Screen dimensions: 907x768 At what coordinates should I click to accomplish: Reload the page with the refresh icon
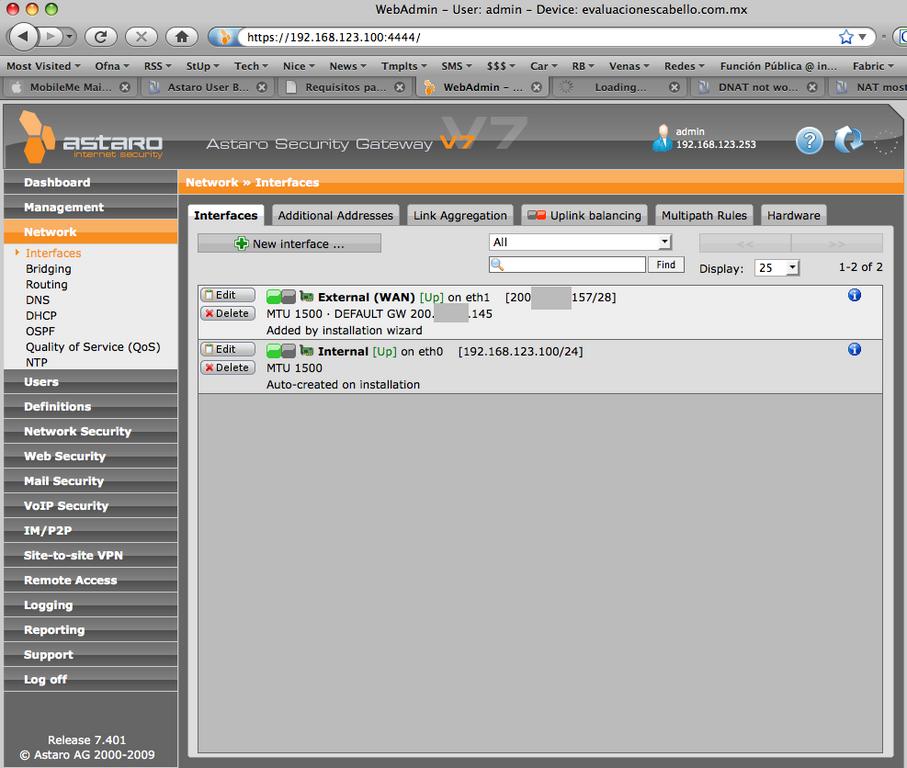point(101,36)
